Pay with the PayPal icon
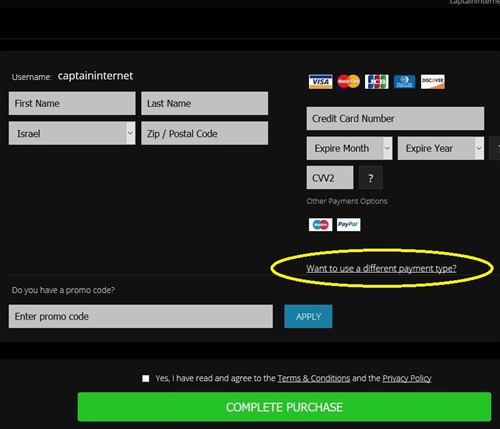The height and width of the screenshot is (429, 500). (x=348, y=225)
